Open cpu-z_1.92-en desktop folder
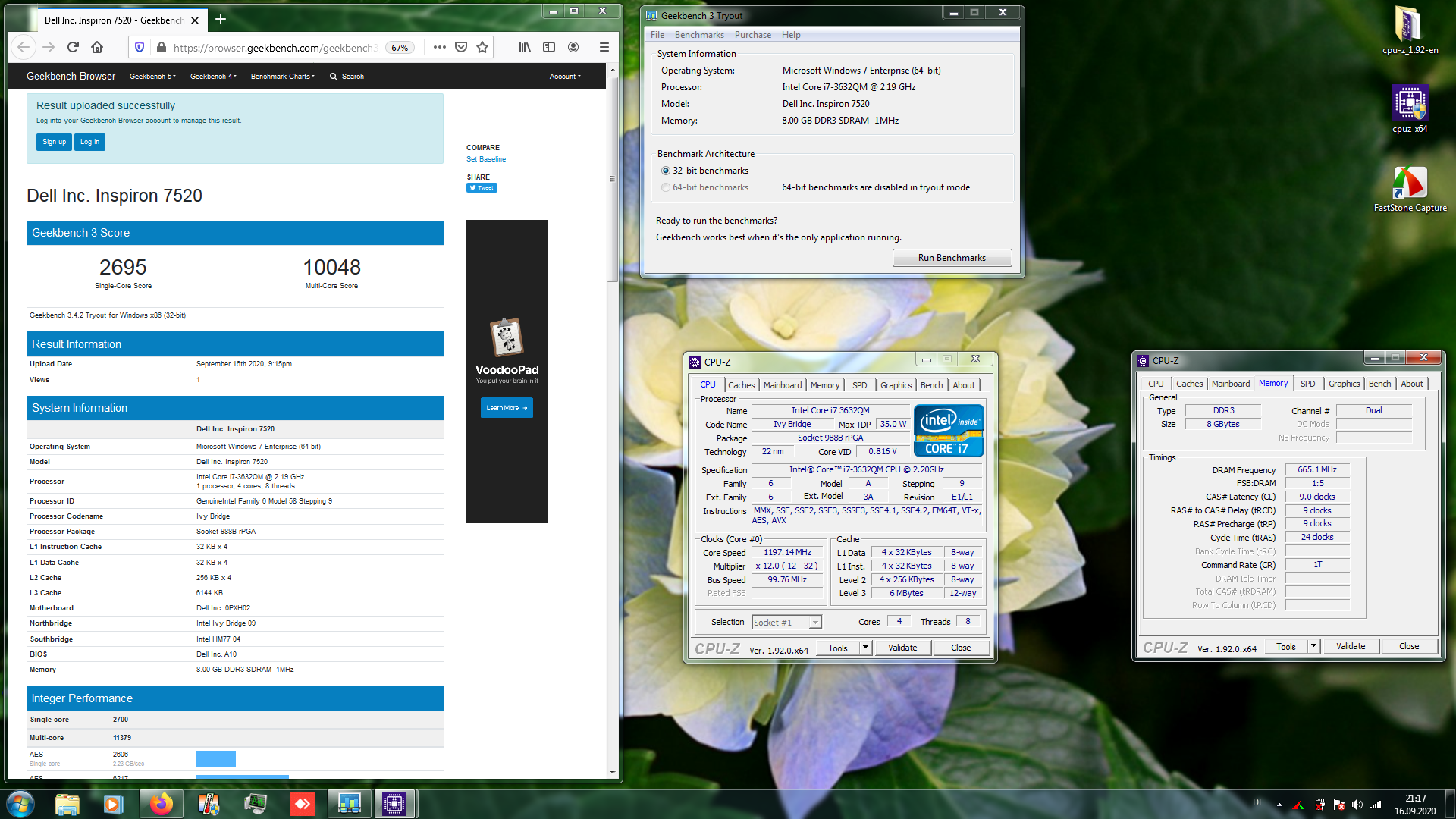Screen dimensions: 1456x819 point(1410,31)
